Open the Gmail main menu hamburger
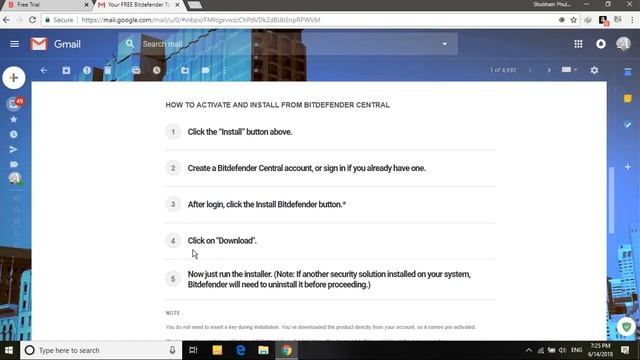Screen dimensions: 640x360 click(x=14, y=44)
